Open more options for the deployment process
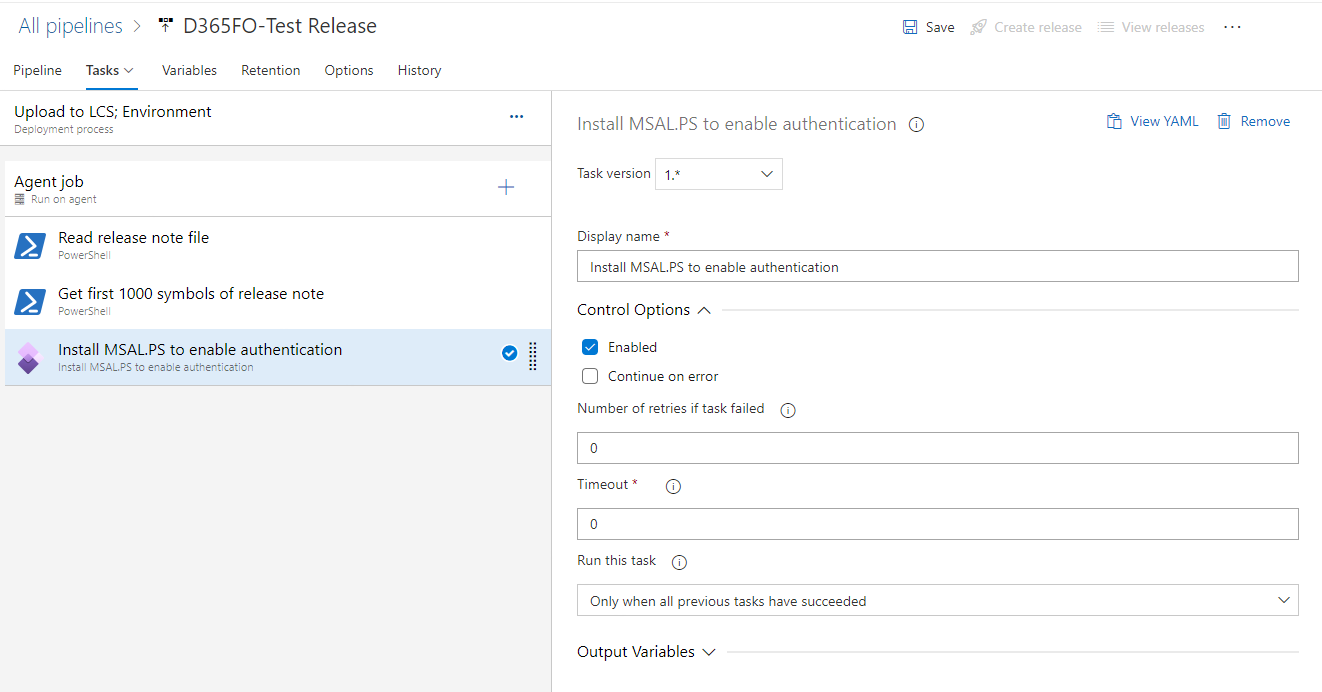The image size is (1322, 692). [516, 117]
